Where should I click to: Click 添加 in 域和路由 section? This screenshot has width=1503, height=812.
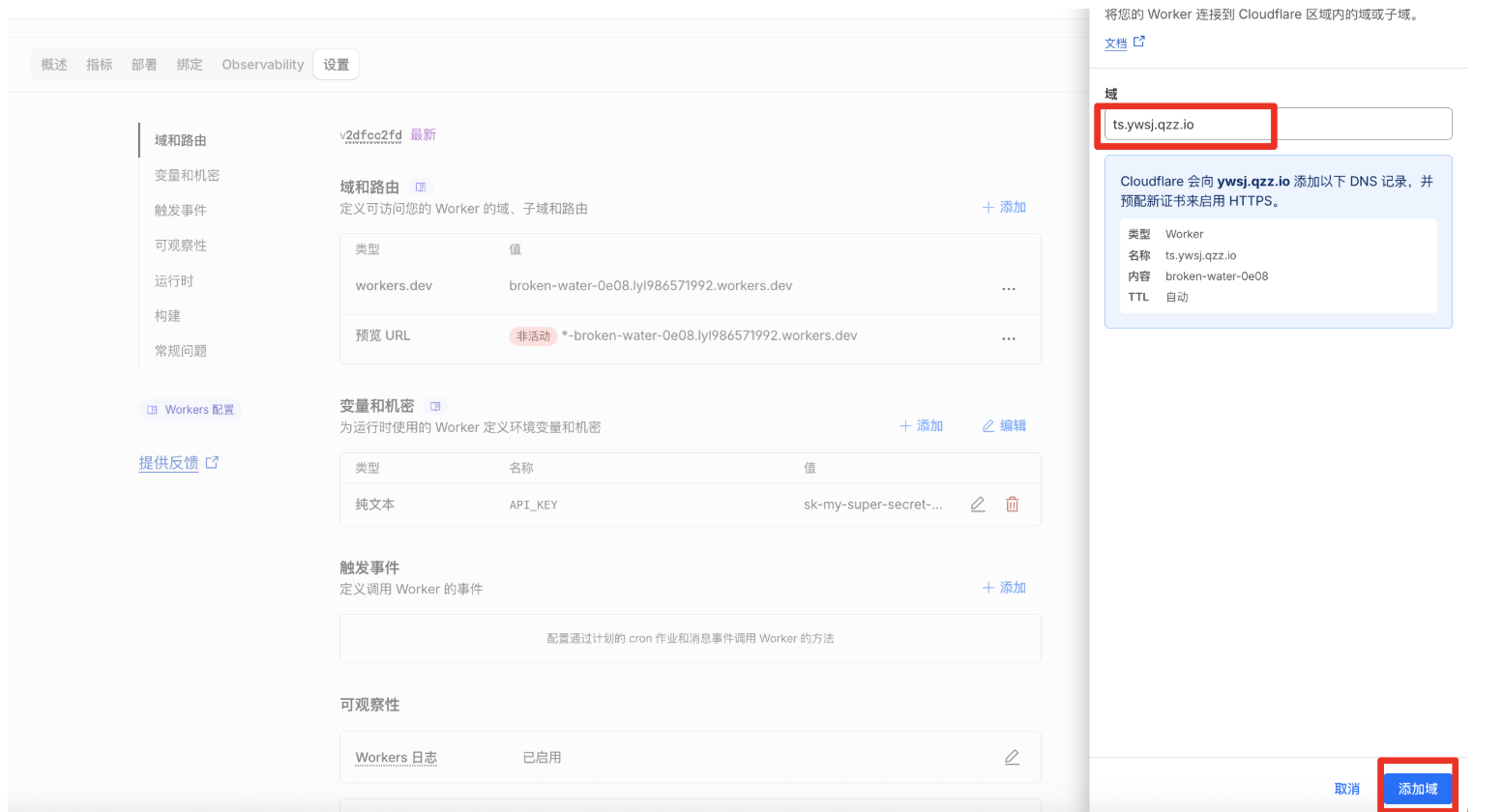pyautogui.click(x=1004, y=207)
